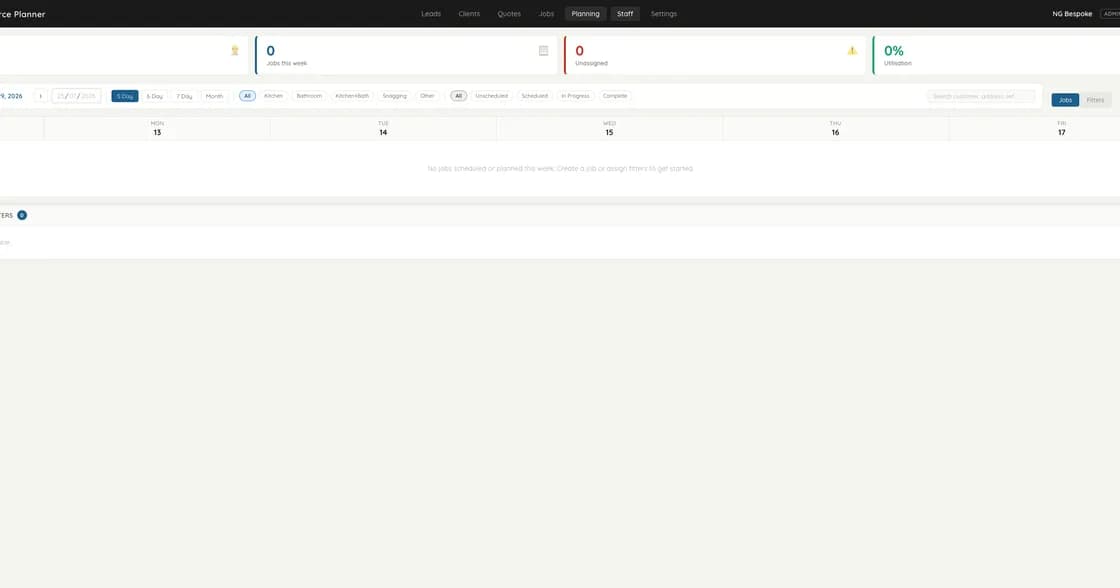Switch to 6 Day view

(154, 96)
